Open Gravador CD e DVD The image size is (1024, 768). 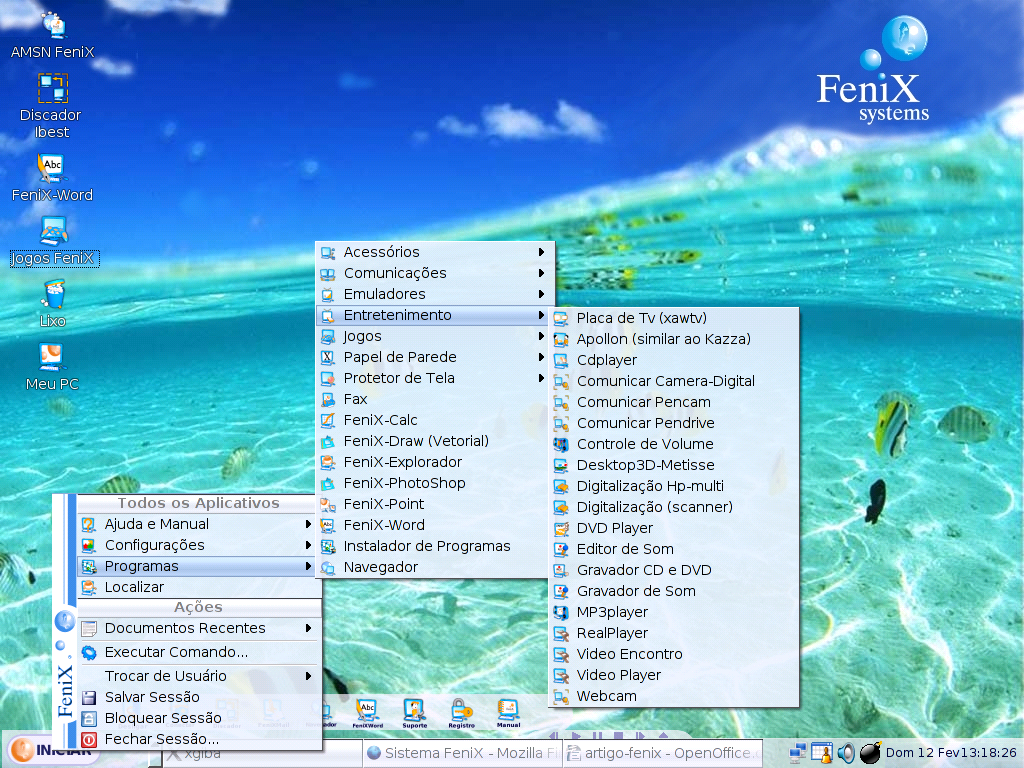click(673, 570)
